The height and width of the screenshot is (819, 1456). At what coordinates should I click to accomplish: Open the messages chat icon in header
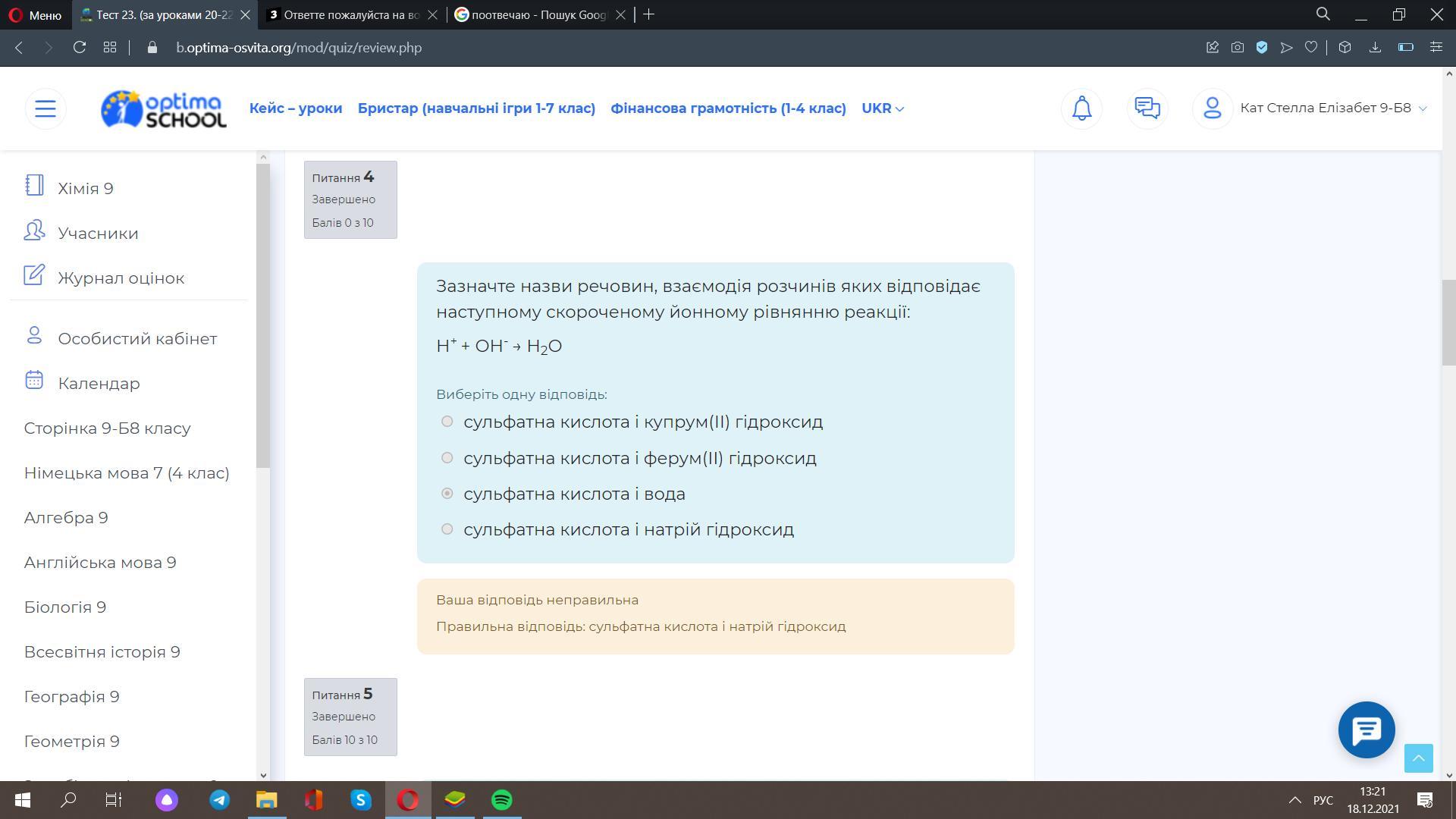pyautogui.click(x=1147, y=108)
